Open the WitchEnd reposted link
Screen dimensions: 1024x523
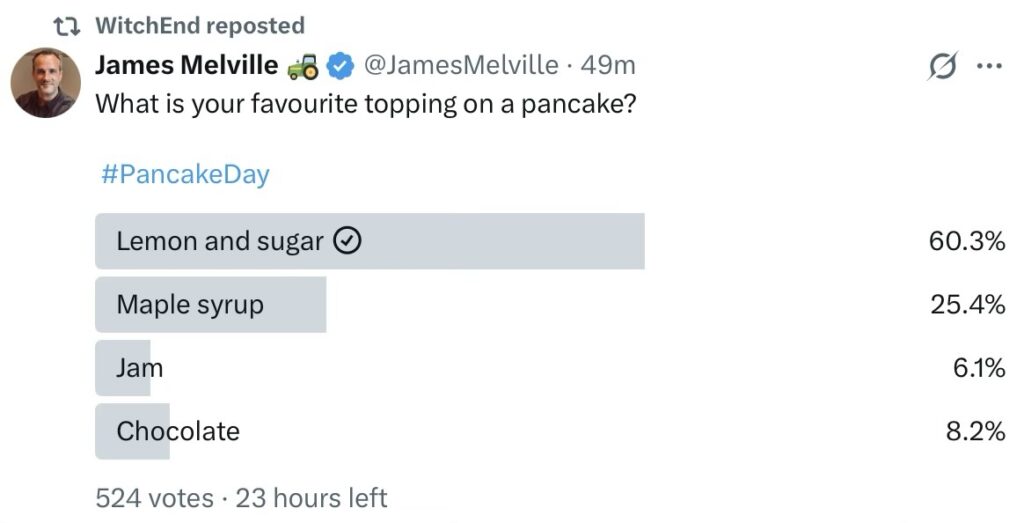click(200, 25)
